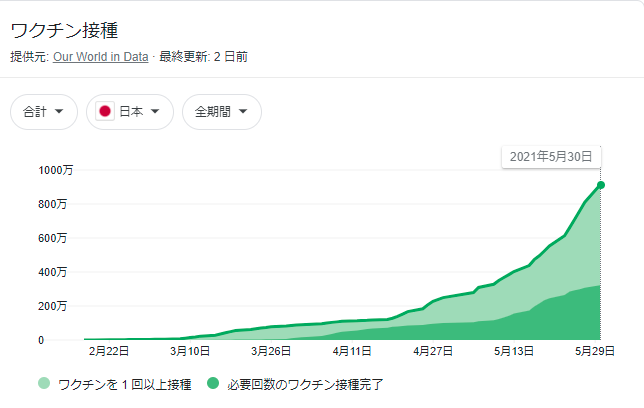The height and width of the screenshot is (408, 644).
Task: Click the 5月13日 axis date label
Action: (513, 352)
